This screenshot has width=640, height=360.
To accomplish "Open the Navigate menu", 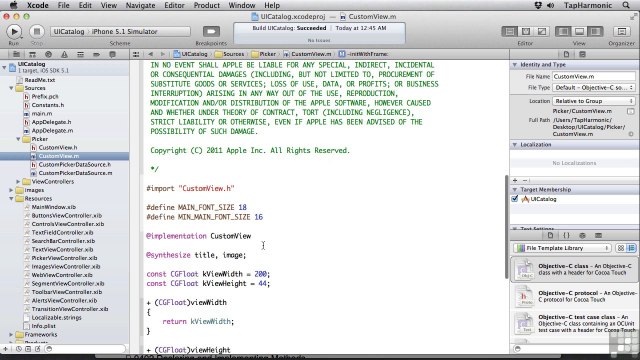I will pos(140,5).
